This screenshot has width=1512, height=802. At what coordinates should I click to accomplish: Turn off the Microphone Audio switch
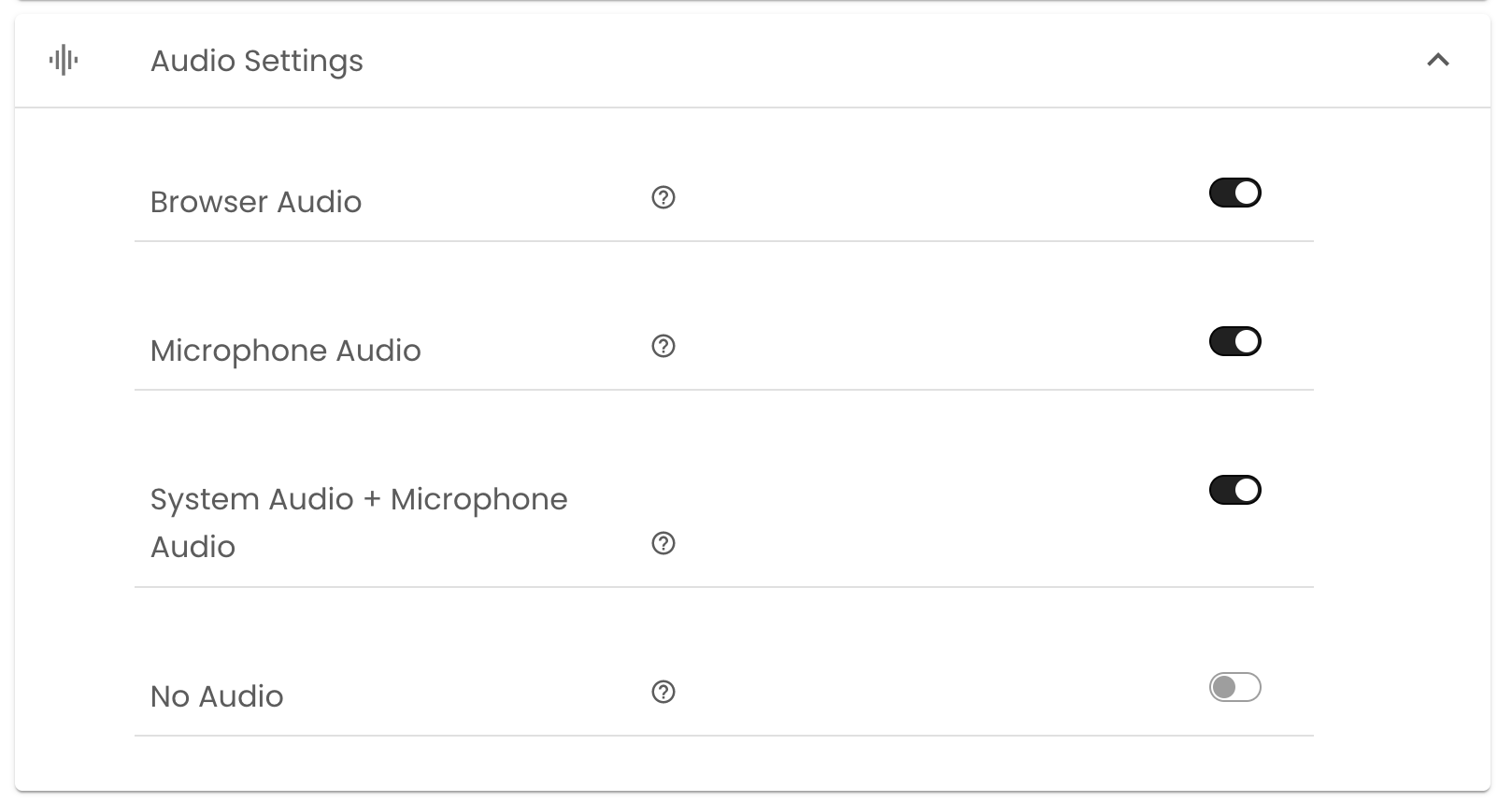(x=1234, y=342)
